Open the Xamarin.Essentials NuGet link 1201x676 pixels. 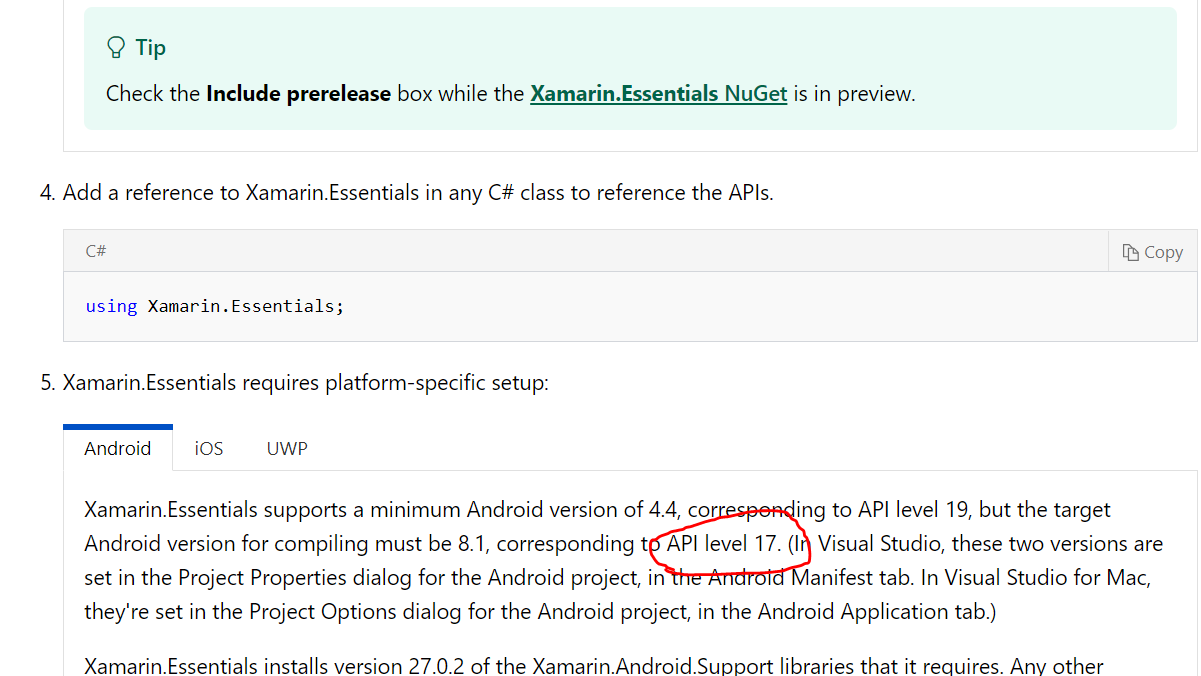tap(658, 93)
